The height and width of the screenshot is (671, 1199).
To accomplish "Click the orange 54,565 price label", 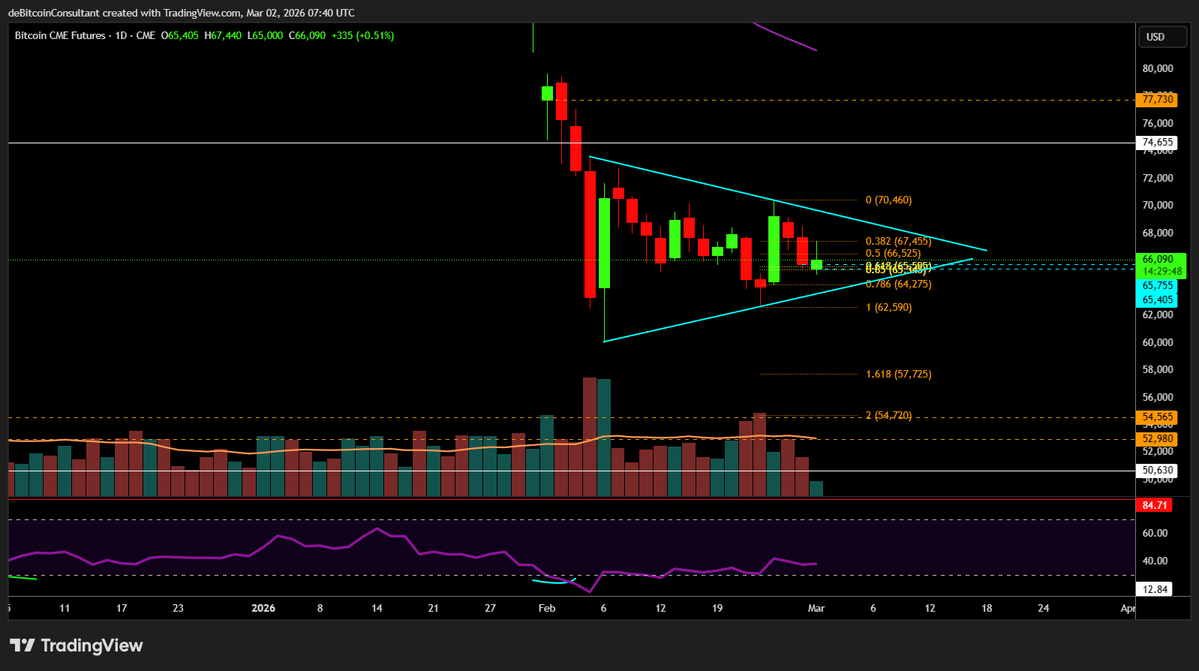I will click(1157, 417).
